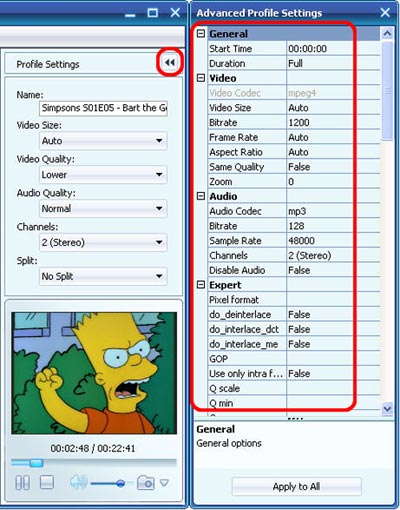The height and width of the screenshot is (510, 400).
Task: Collapse the advanced settings double-arrow icon
Action: (x=170, y=62)
